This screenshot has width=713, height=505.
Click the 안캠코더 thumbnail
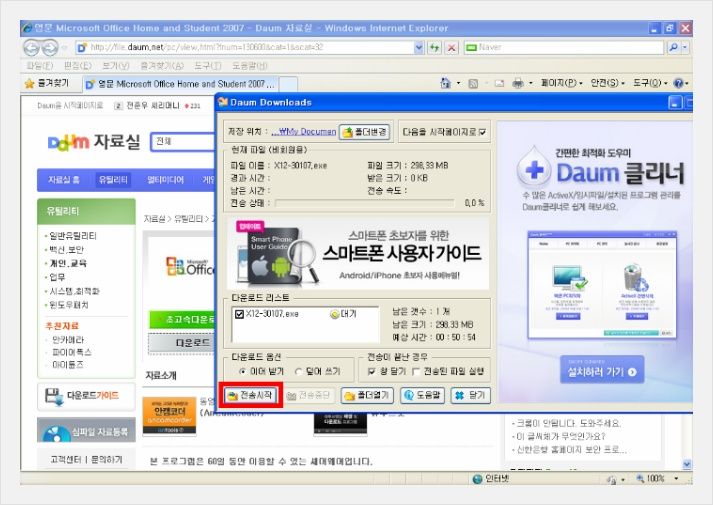coord(169,416)
